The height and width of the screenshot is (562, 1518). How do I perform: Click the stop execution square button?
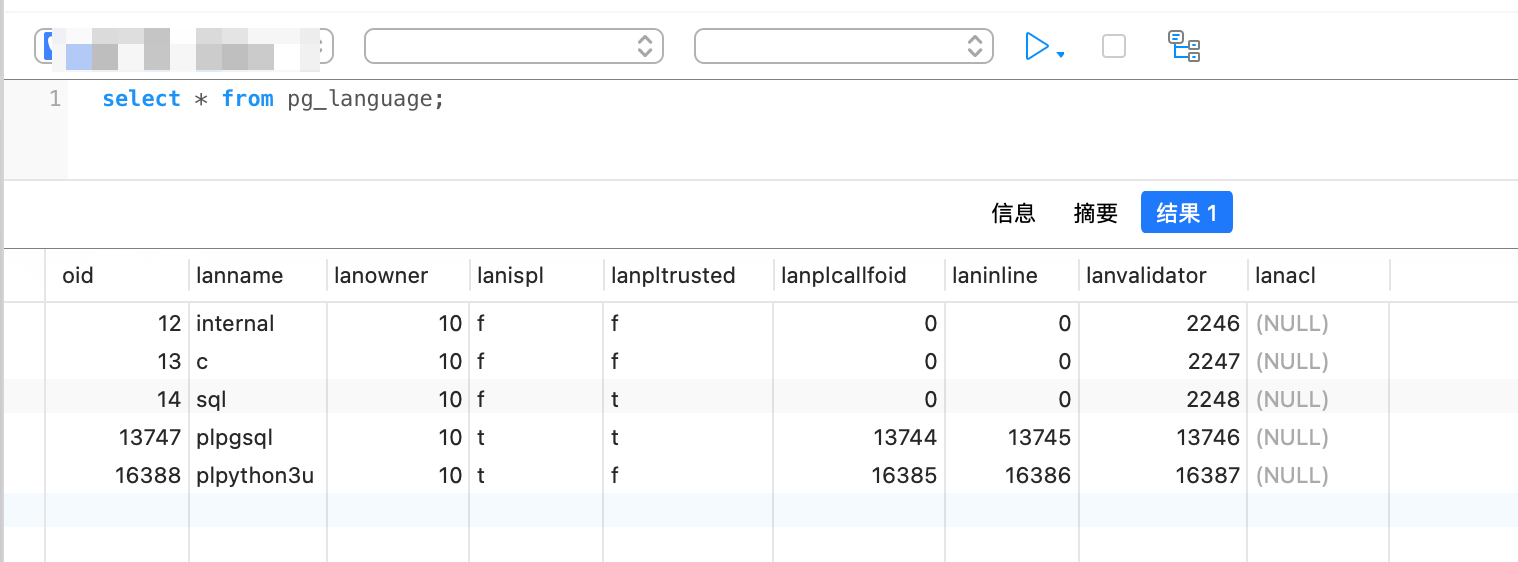(1113, 46)
